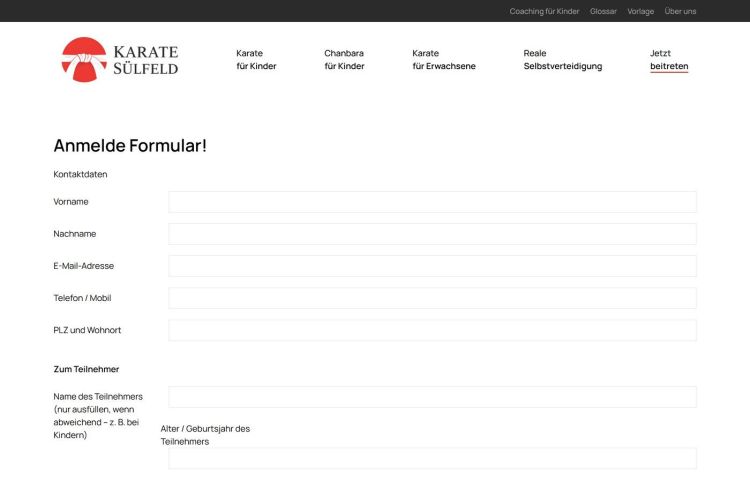Viewport: 750px width, 482px height.
Task: Click the Kontaktdaten label
Action: click(80, 174)
